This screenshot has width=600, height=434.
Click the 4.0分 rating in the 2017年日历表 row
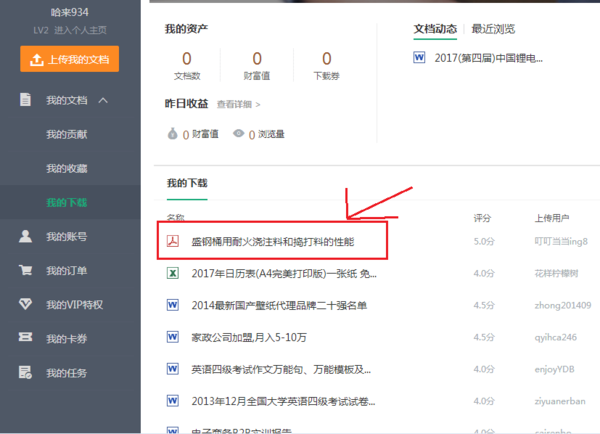click(484, 273)
